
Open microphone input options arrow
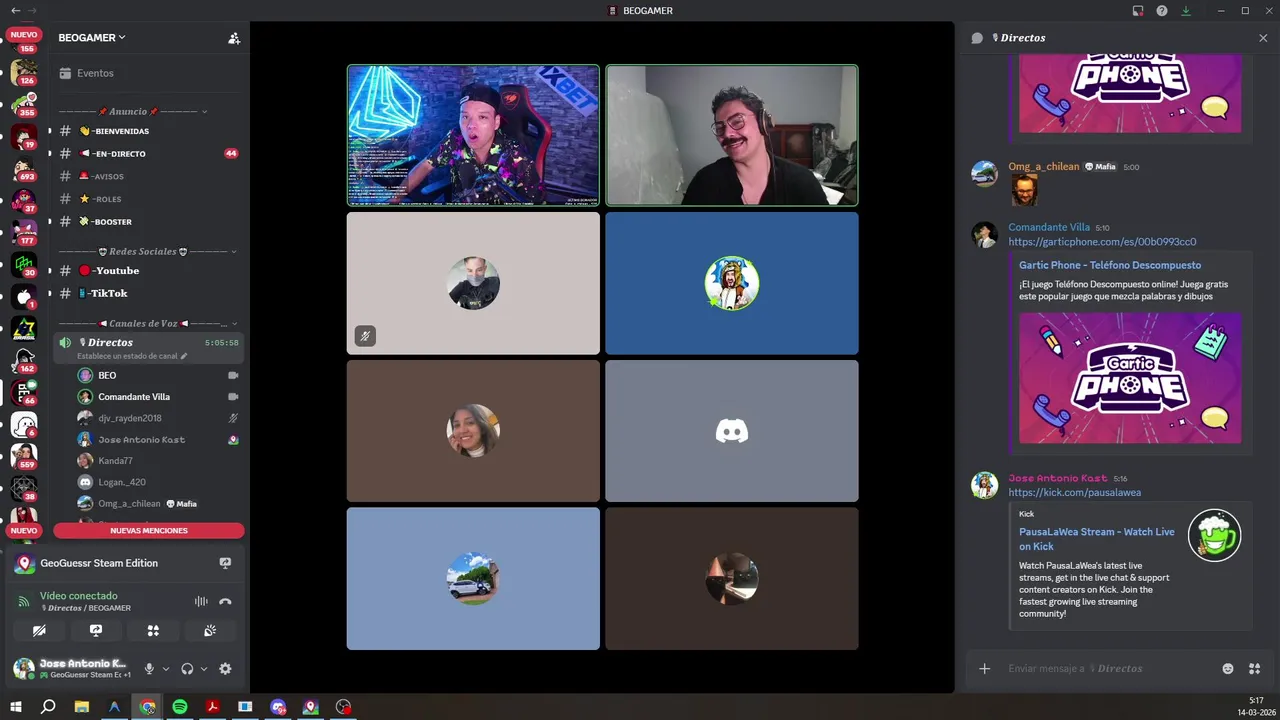165,669
